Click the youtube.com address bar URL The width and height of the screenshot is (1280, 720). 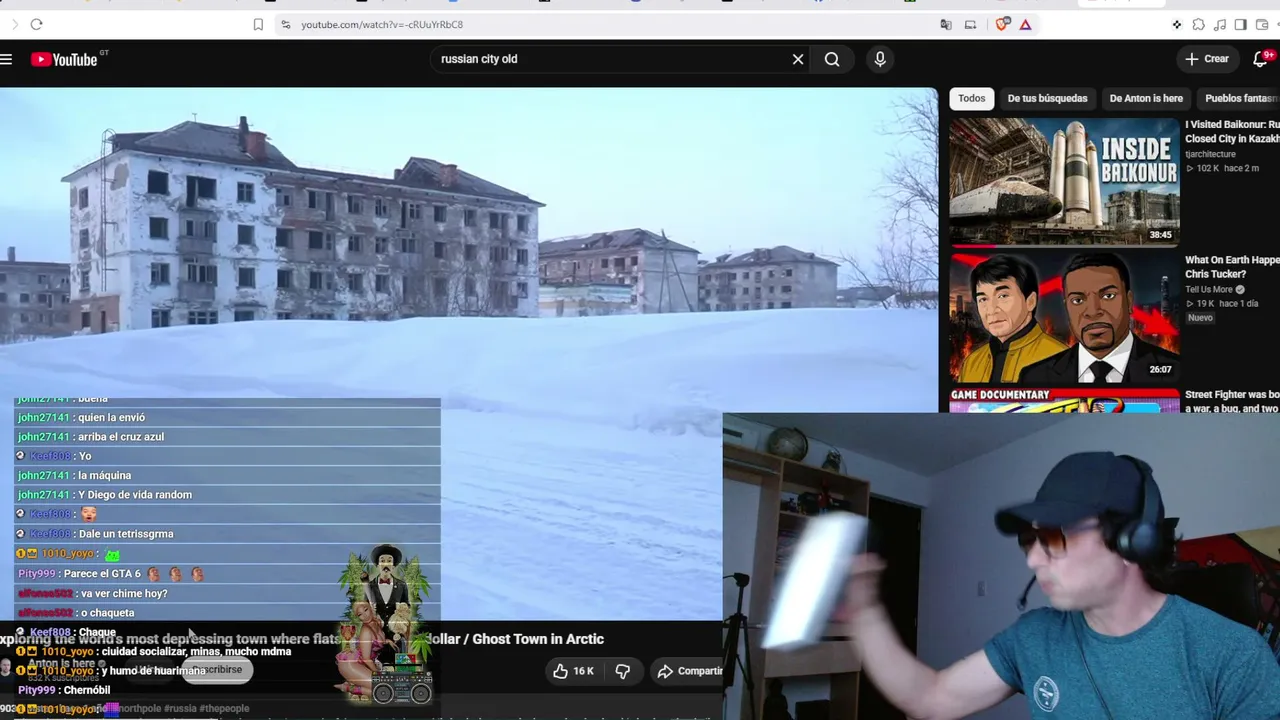382,24
